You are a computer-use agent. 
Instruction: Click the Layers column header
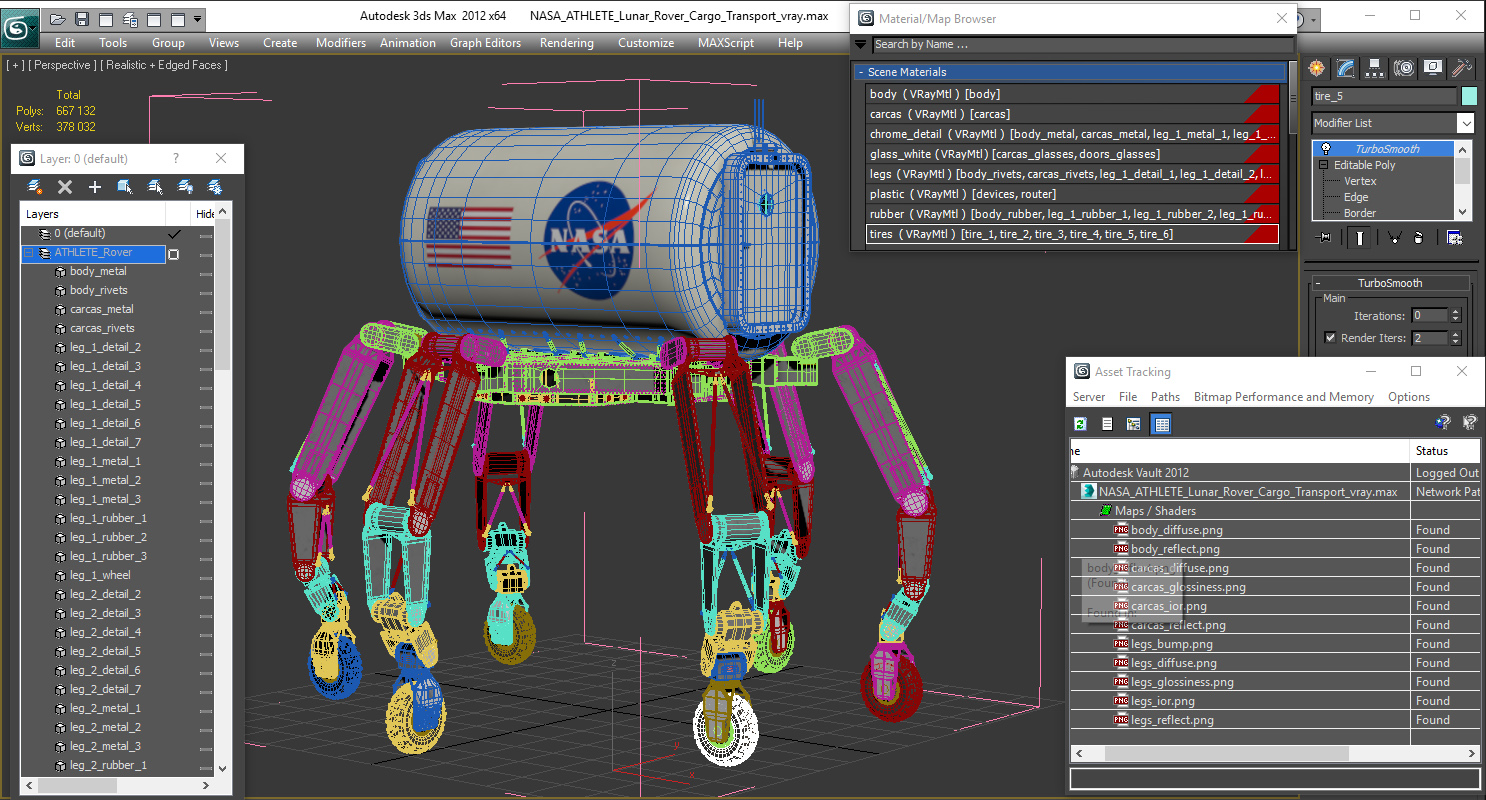point(93,214)
